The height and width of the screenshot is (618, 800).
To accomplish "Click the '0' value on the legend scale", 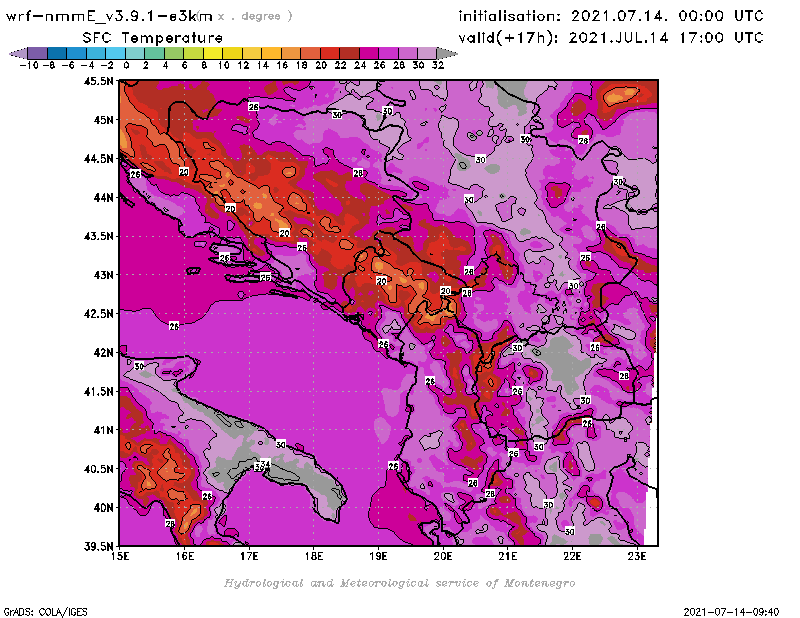I will click(126, 65).
